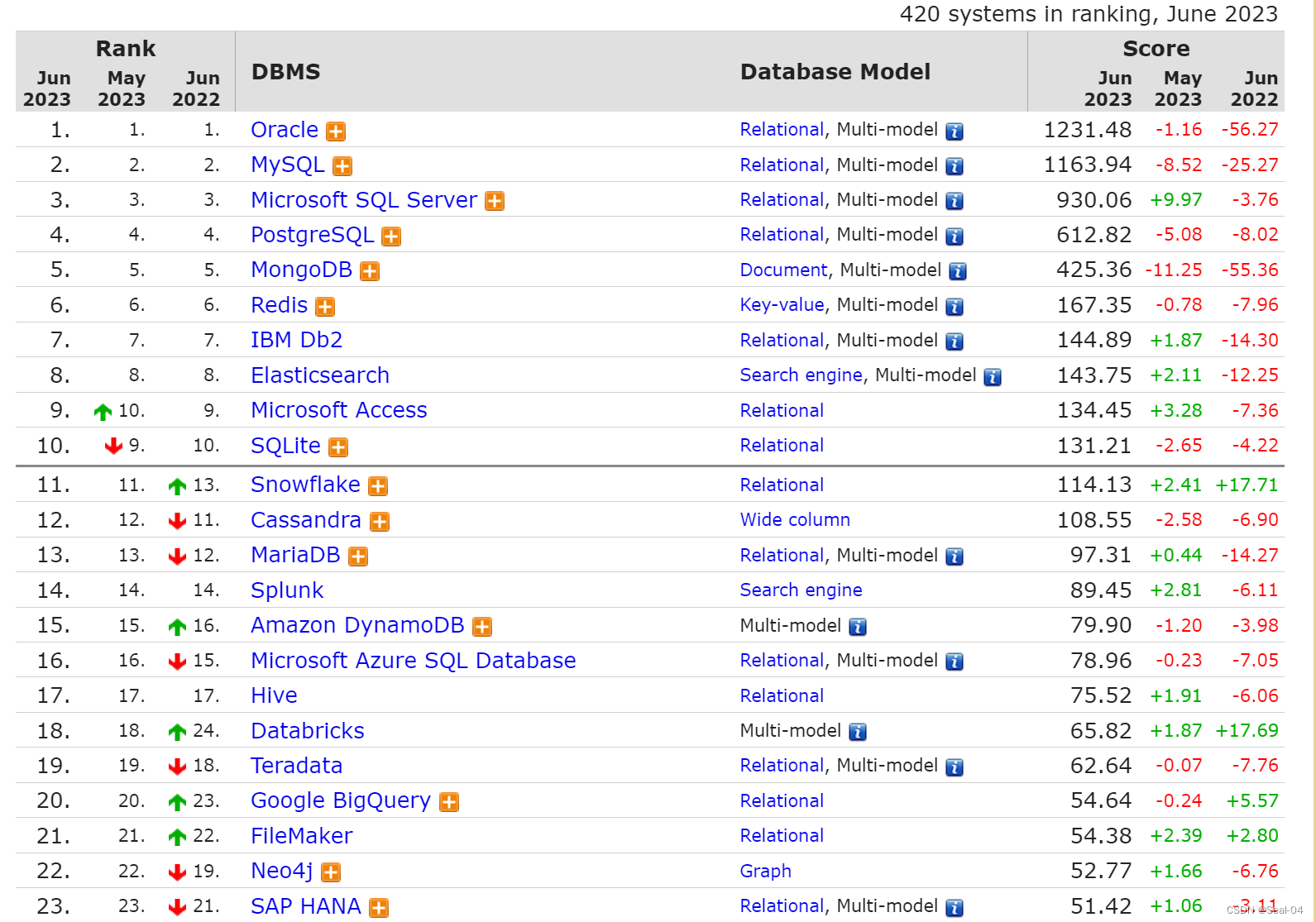This screenshot has width=1316, height=922.
Task: Click Search engine link in Splunk row
Action: tap(802, 590)
